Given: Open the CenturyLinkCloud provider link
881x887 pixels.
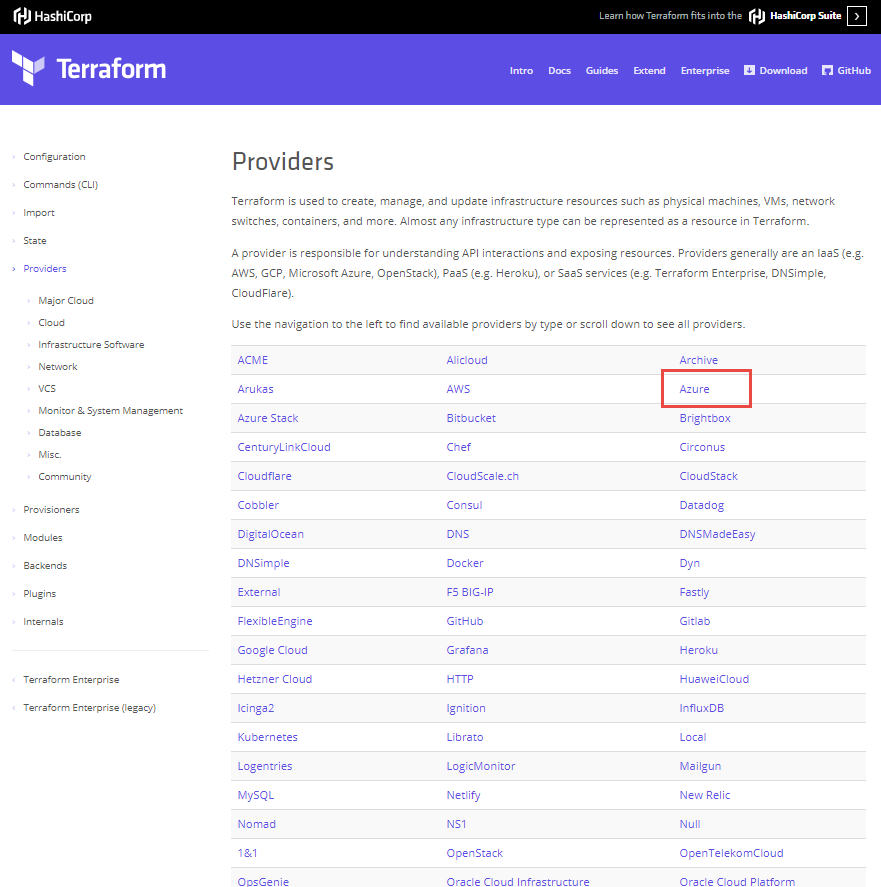Looking at the screenshot, I should 284,447.
